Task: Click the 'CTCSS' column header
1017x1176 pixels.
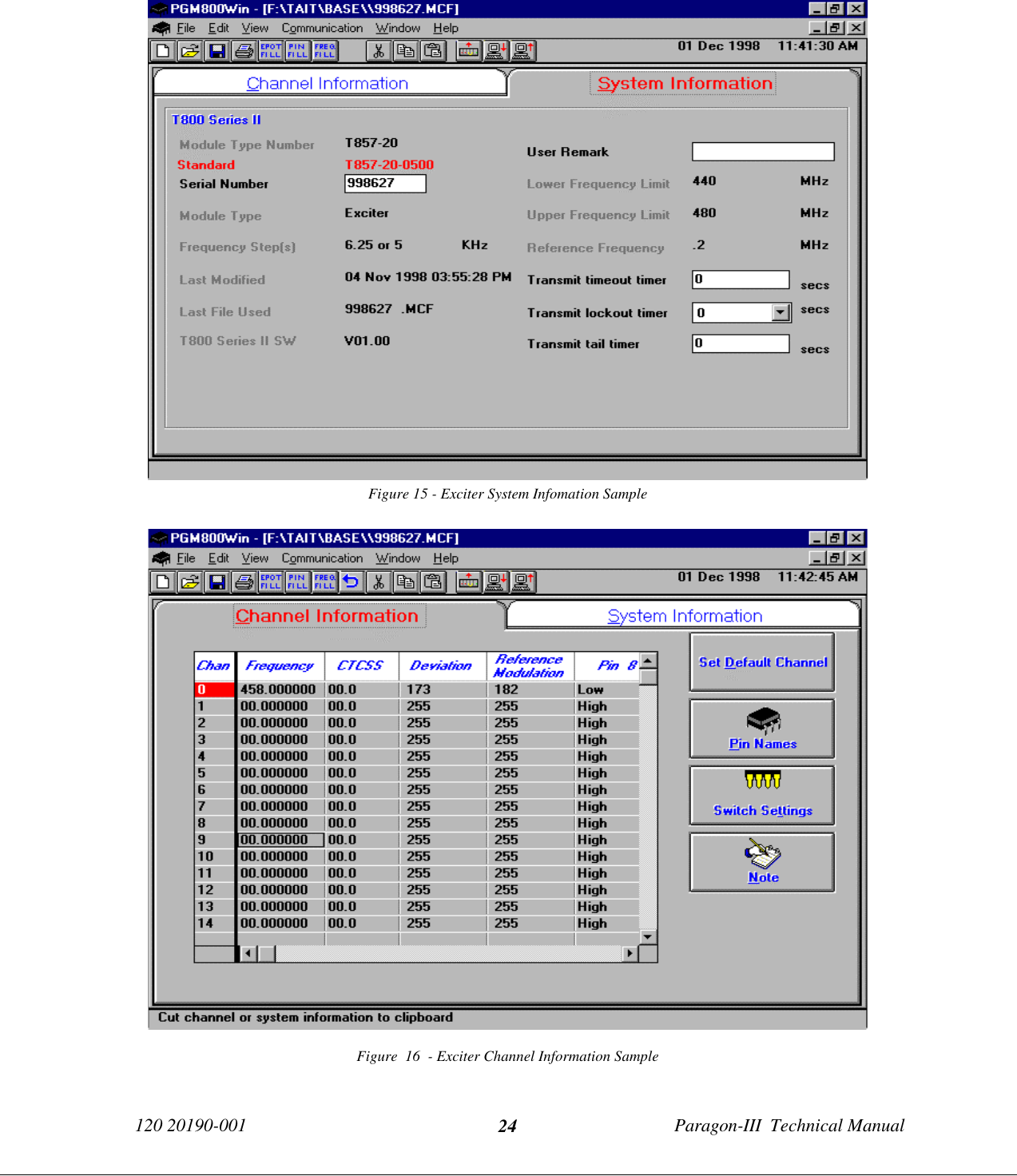Action: point(361,665)
